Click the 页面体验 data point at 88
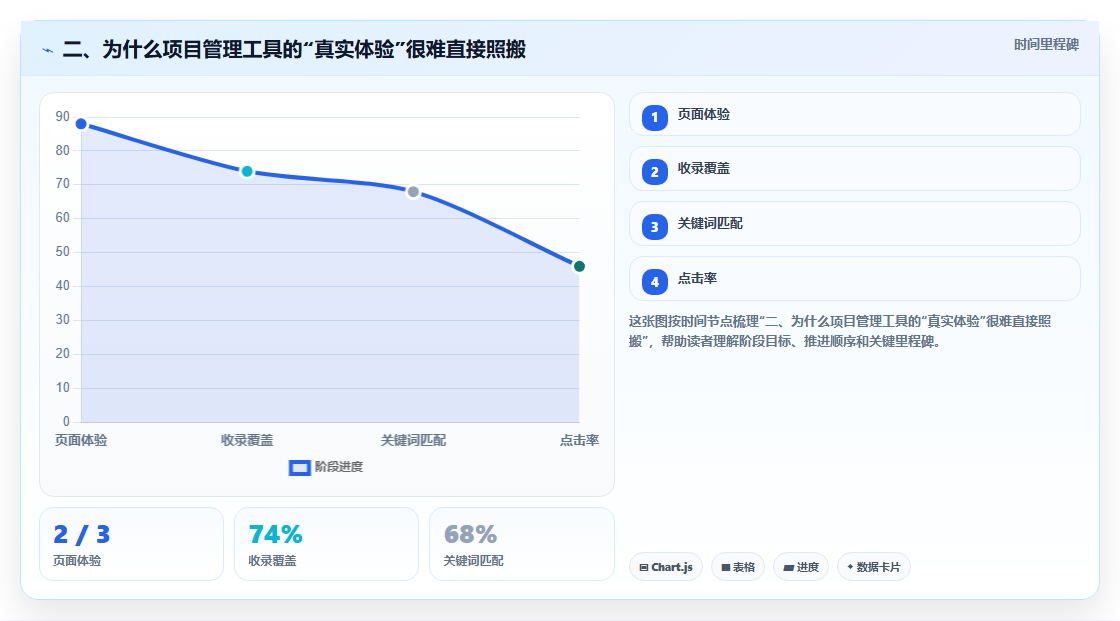This screenshot has width=1120, height=621. point(81,124)
